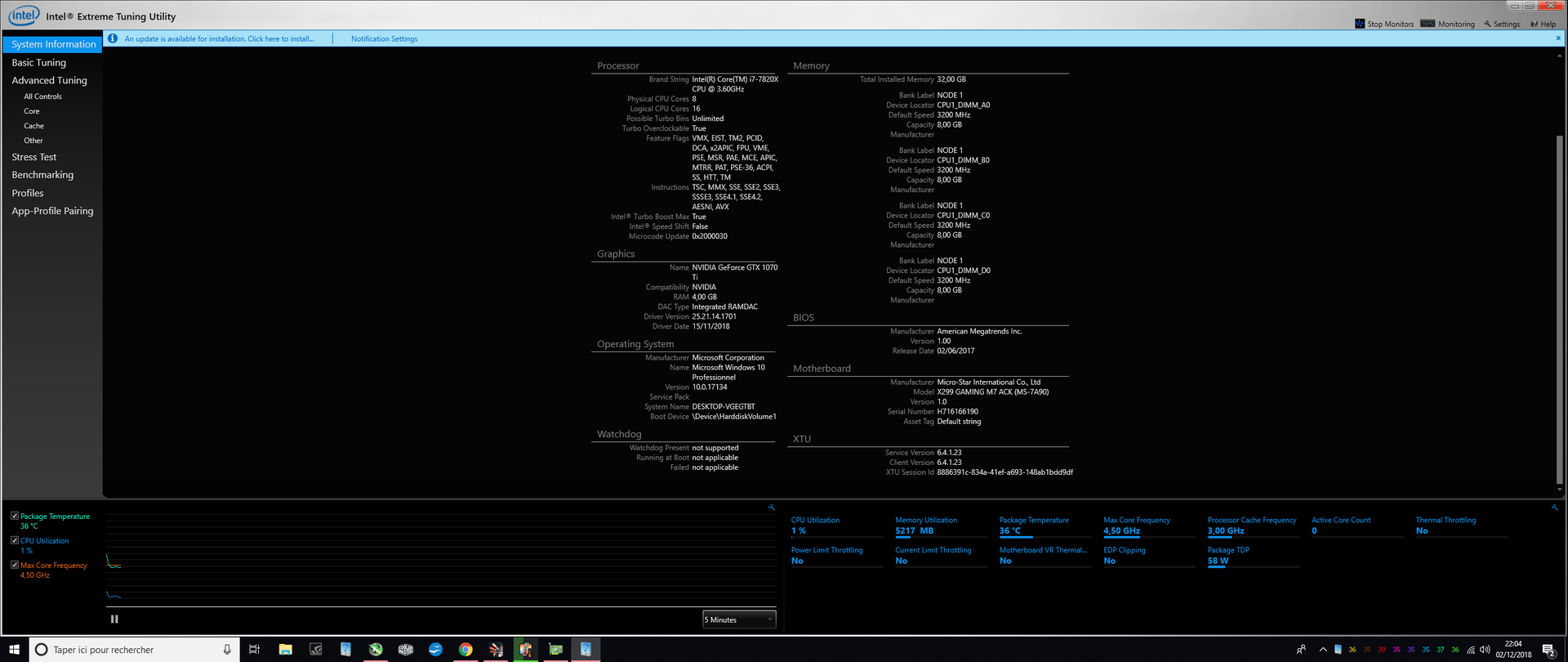The width and height of the screenshot is (1568, 662).
Task: Click the network icon in the system tray
Action: coord(1471,650)
